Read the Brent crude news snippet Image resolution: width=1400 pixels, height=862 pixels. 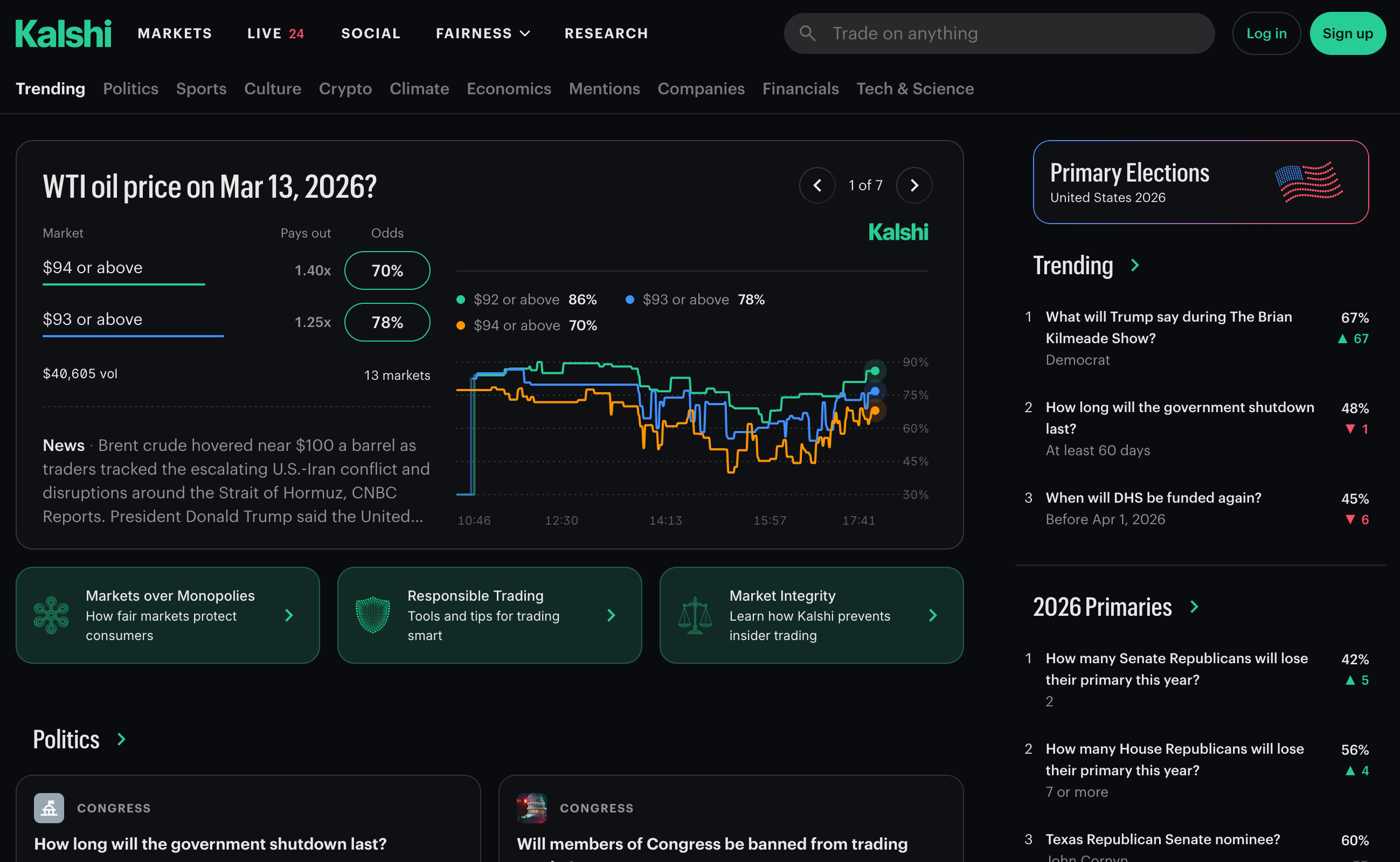point(236,481)
